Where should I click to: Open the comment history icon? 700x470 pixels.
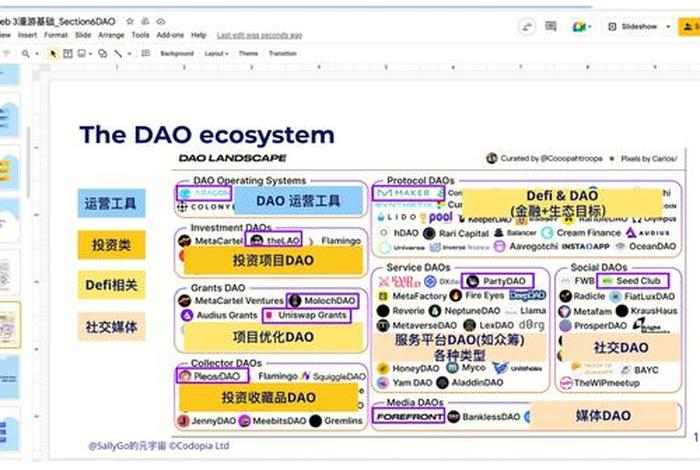click(x=551, y=26)
